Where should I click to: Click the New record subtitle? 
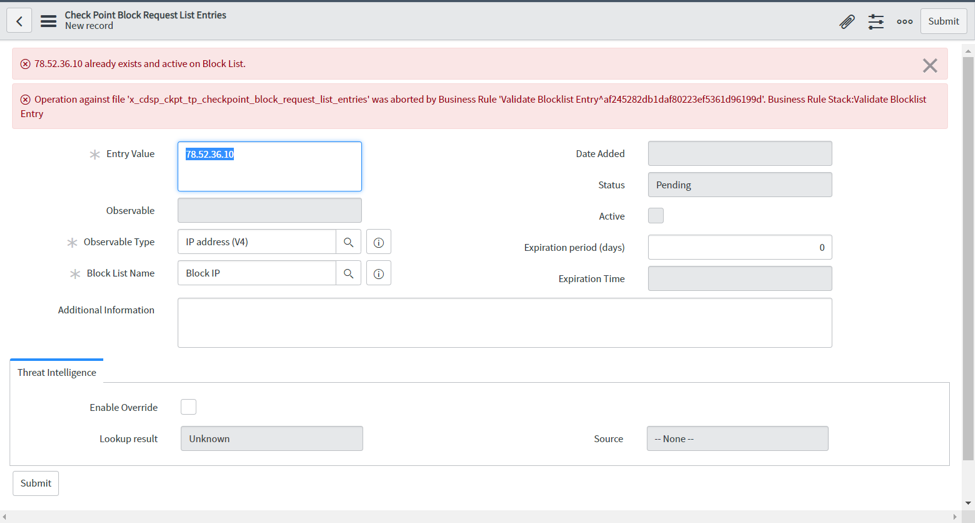89,26
